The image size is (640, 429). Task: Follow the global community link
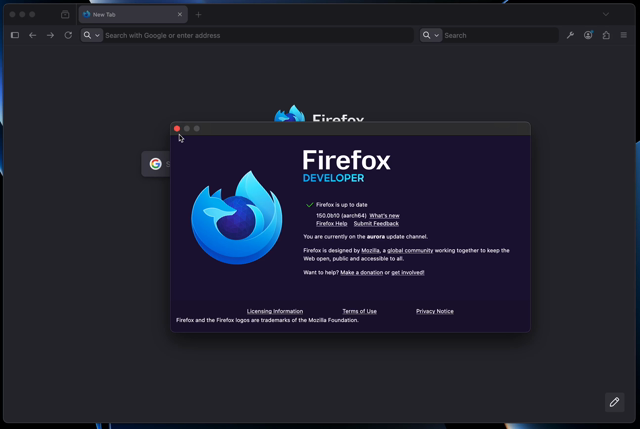click(x=410, y=251)
